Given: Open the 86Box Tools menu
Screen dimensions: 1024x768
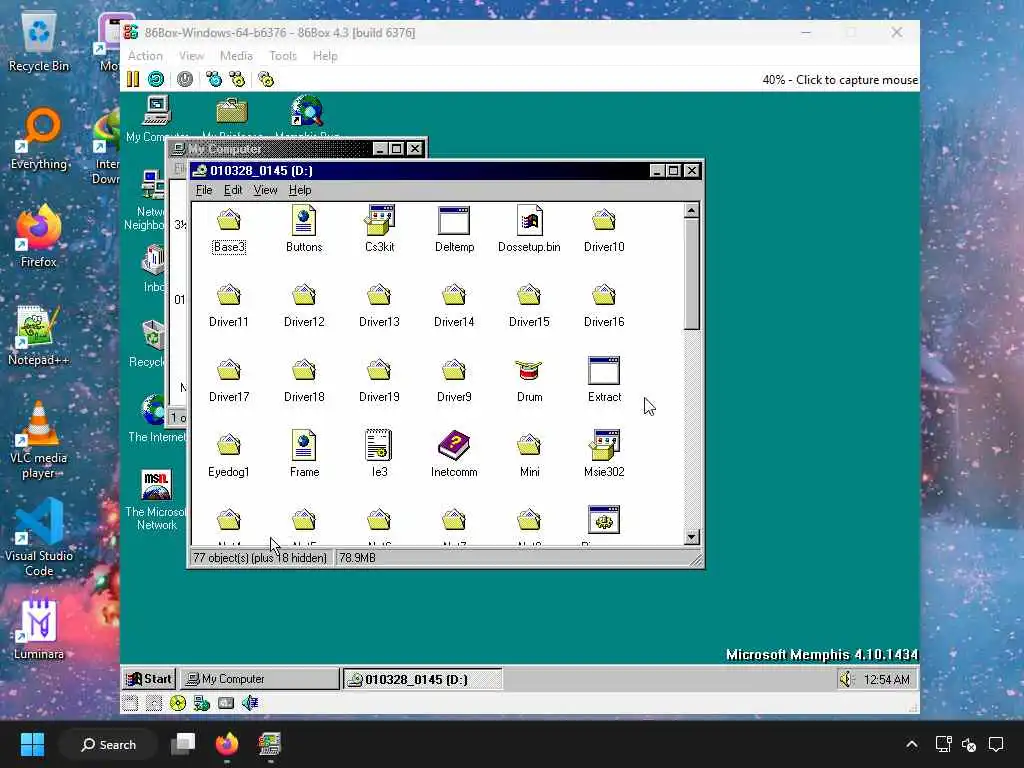Looking at the screenshot, I should click(283, 56).
